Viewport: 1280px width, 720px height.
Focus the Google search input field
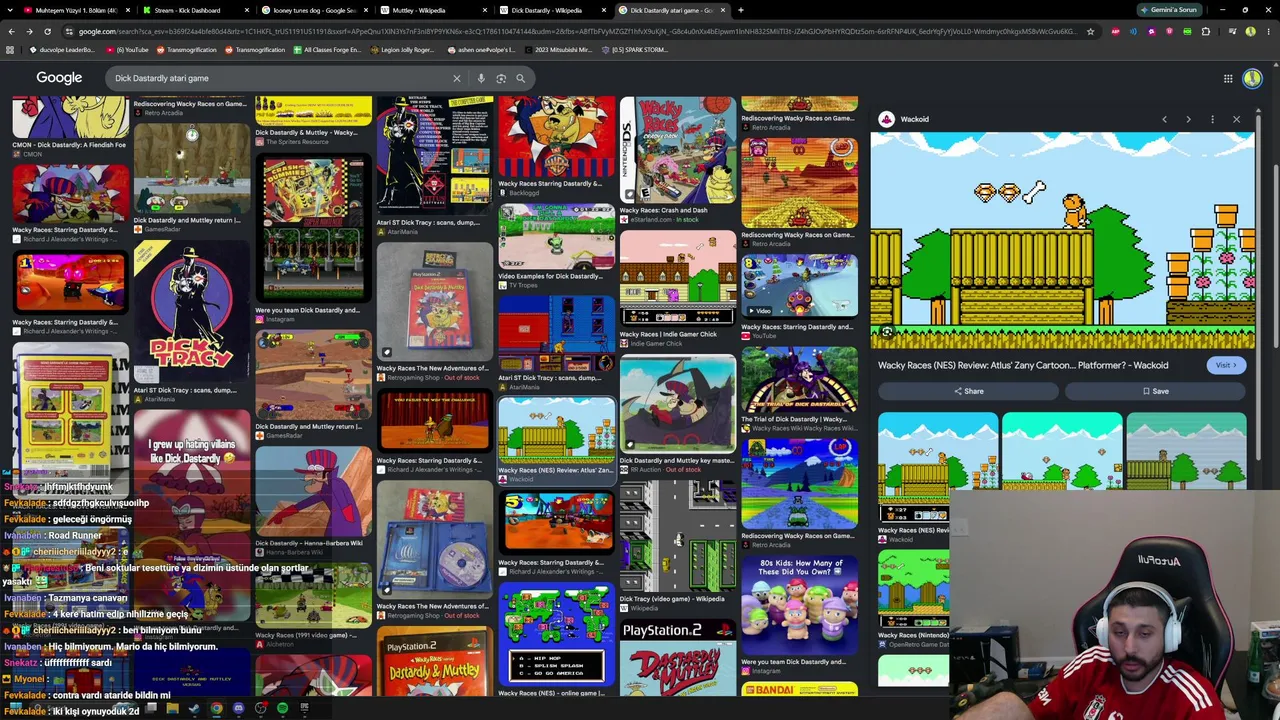pyautogui.click(x=280, y=78)
